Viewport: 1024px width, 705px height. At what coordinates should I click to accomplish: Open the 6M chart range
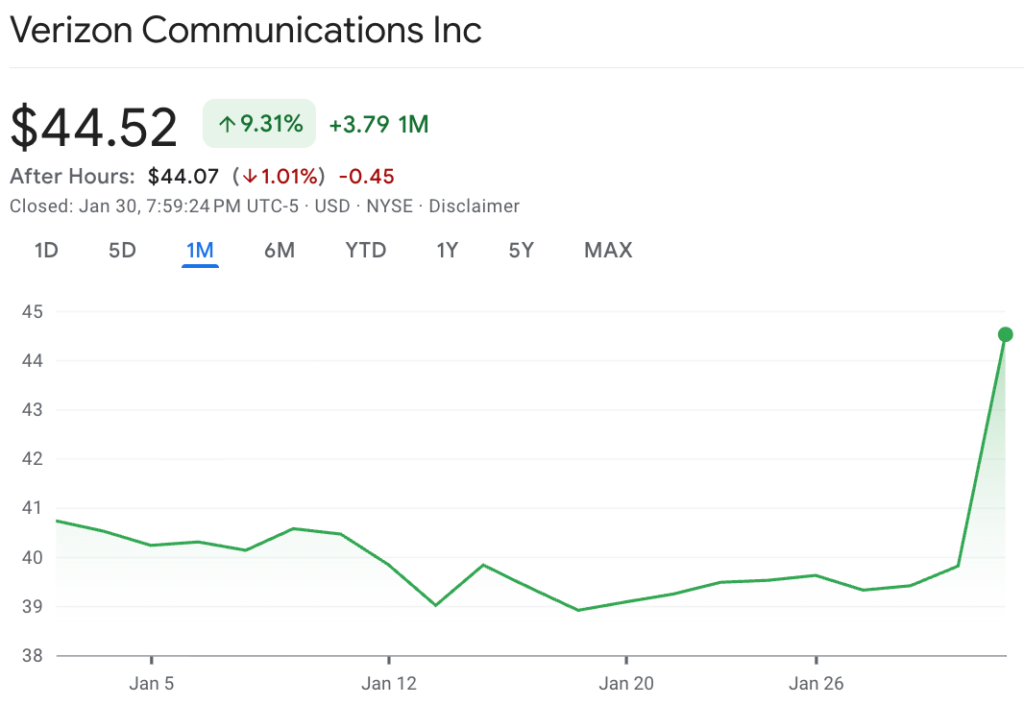279,250
